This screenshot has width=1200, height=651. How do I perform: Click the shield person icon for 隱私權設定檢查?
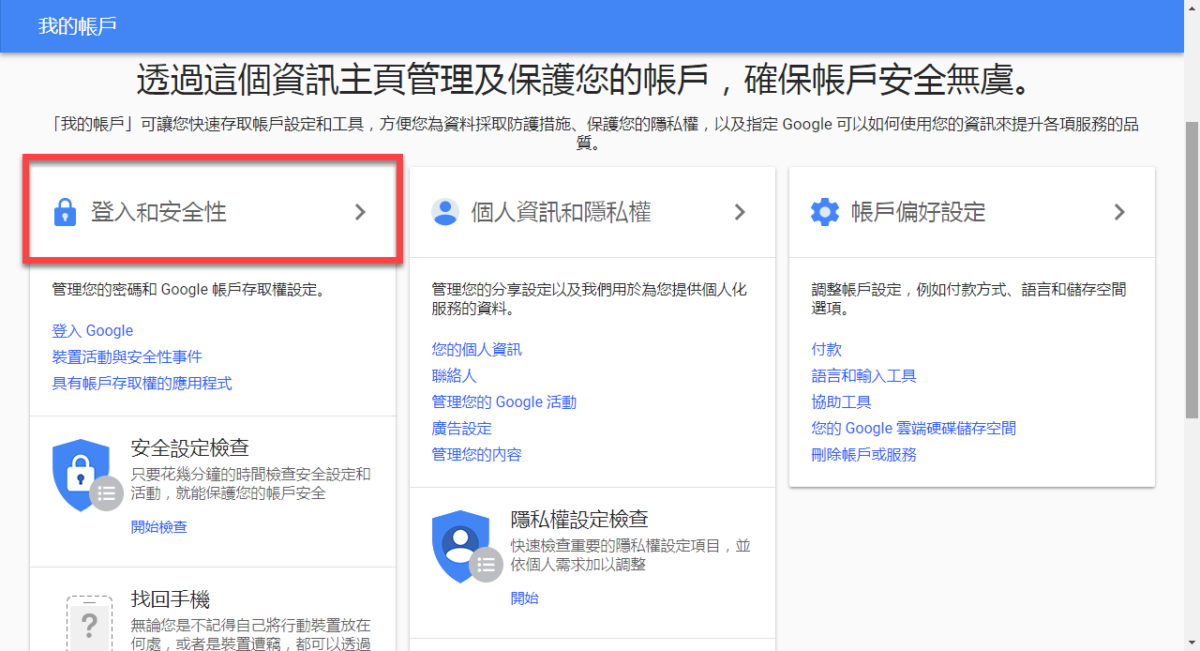465,547
